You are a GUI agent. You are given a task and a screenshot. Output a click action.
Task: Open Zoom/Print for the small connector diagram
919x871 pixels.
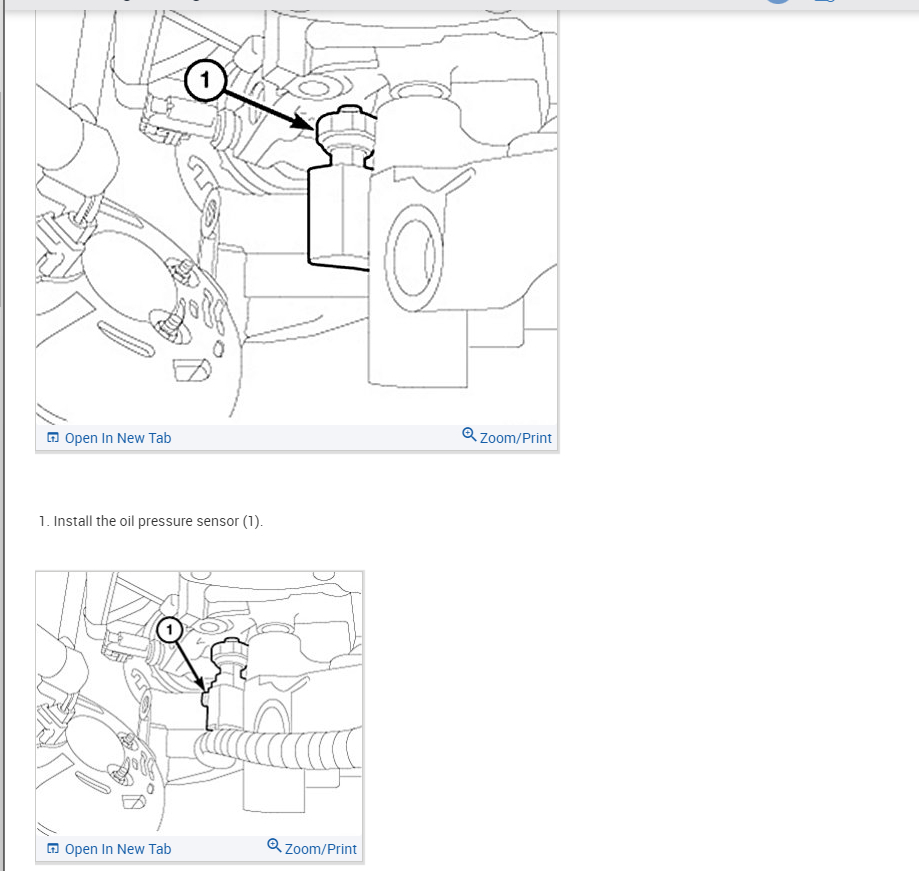point(312,848)
